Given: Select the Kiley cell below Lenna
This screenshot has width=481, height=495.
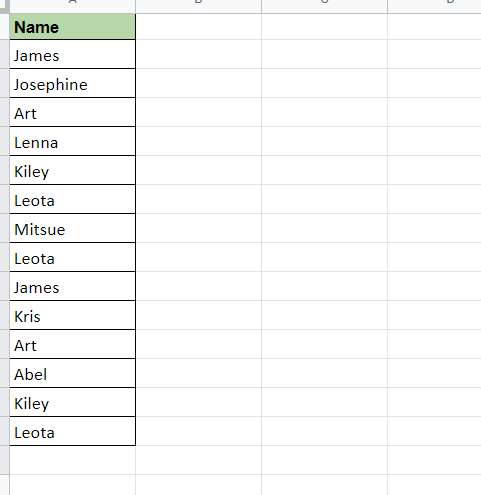Looking at the screenshot, I should (x=72, y=170).
